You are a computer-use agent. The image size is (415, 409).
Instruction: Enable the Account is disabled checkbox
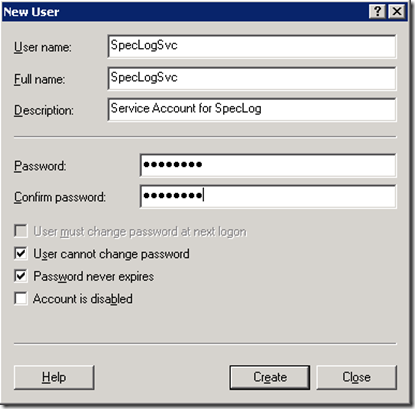[x=21, y=298]
